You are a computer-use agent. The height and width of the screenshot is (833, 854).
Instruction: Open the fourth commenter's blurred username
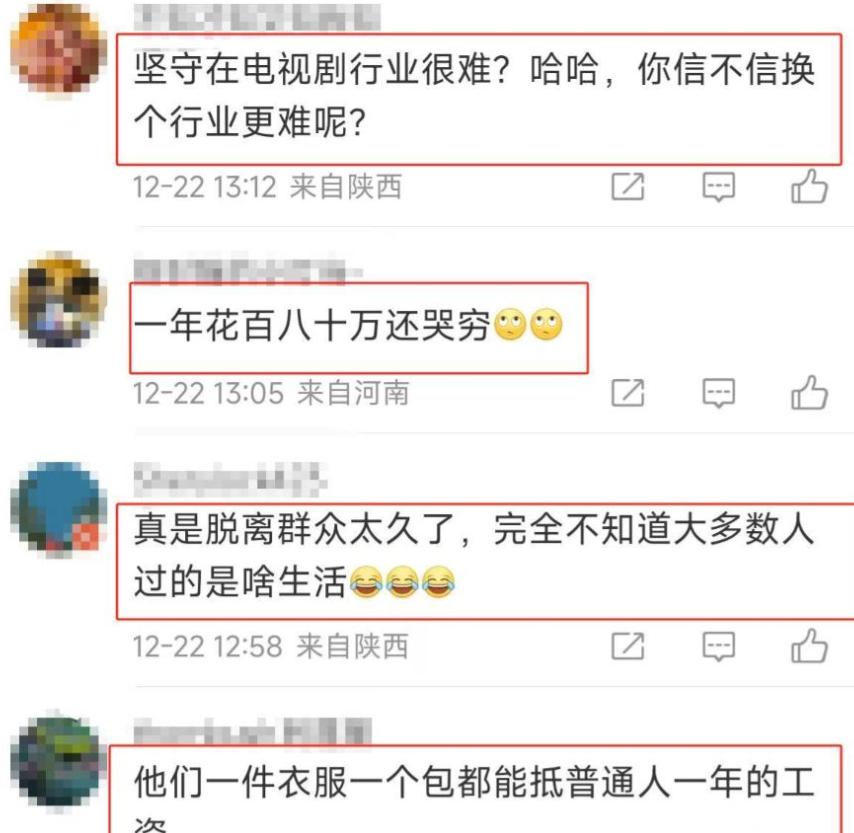click(x=253, y=732)
